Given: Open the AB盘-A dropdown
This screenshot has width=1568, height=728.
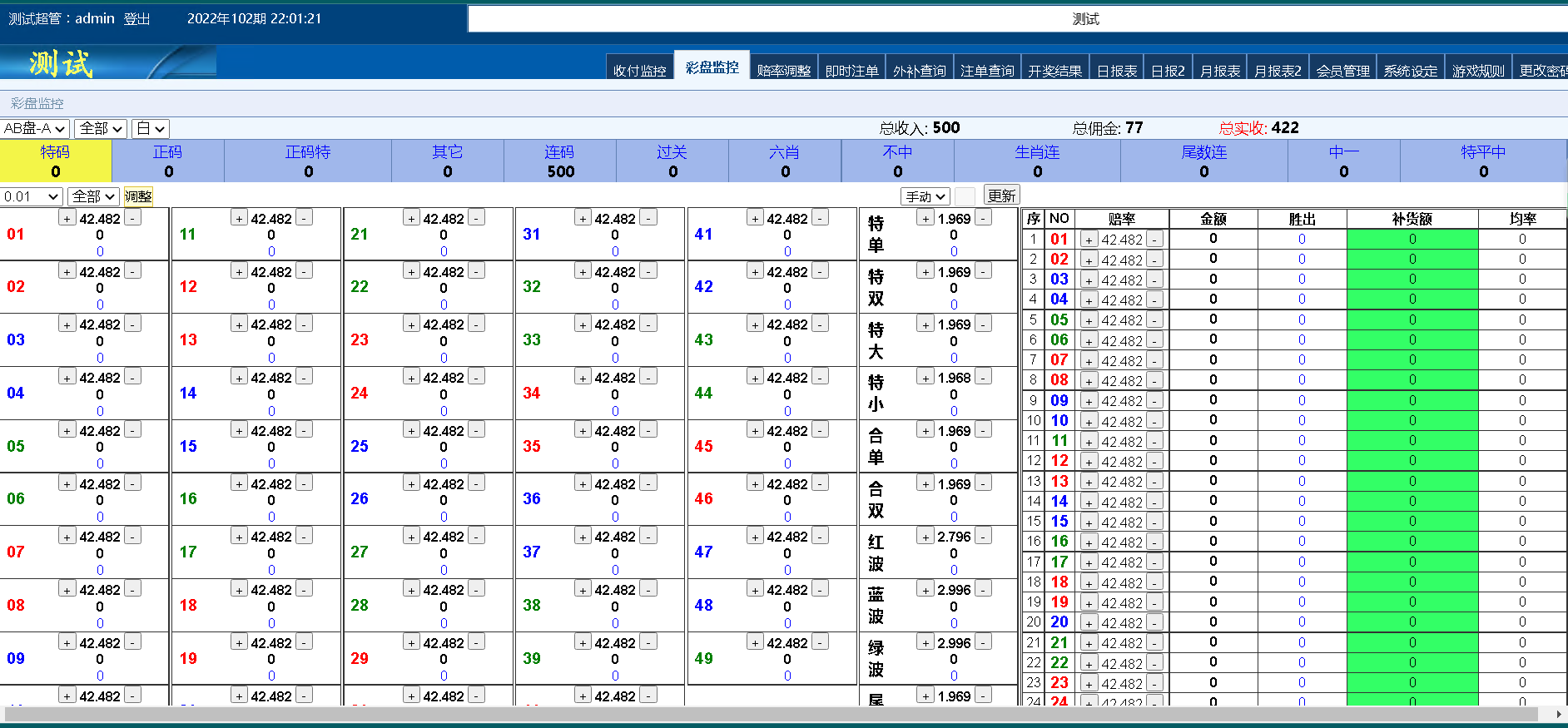Looking at the screenshot, I should point(34,129).
